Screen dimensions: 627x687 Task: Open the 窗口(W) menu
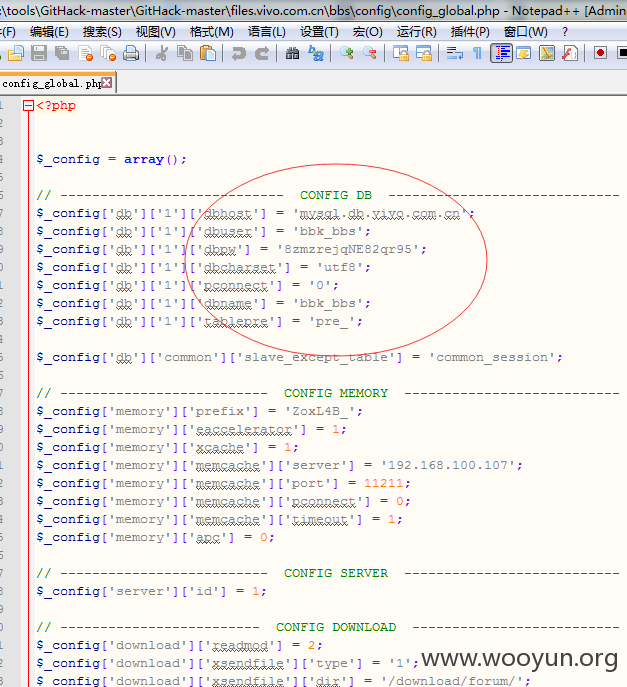[x=525, y=32]
